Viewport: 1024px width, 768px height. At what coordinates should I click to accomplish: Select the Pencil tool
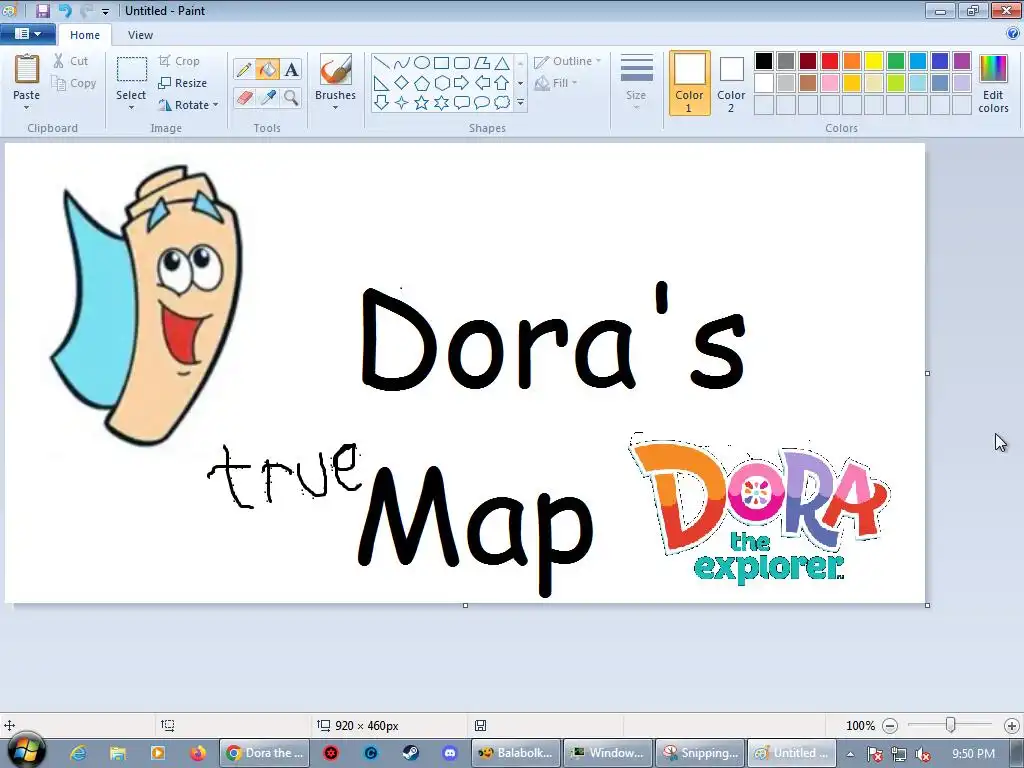click(244, 69)
